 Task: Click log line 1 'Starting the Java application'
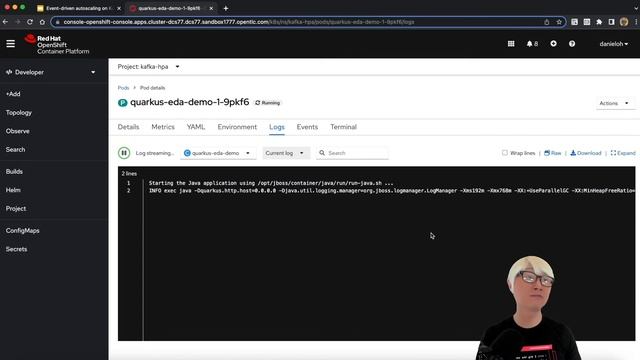pyautogui.click(x=271, y=183)
